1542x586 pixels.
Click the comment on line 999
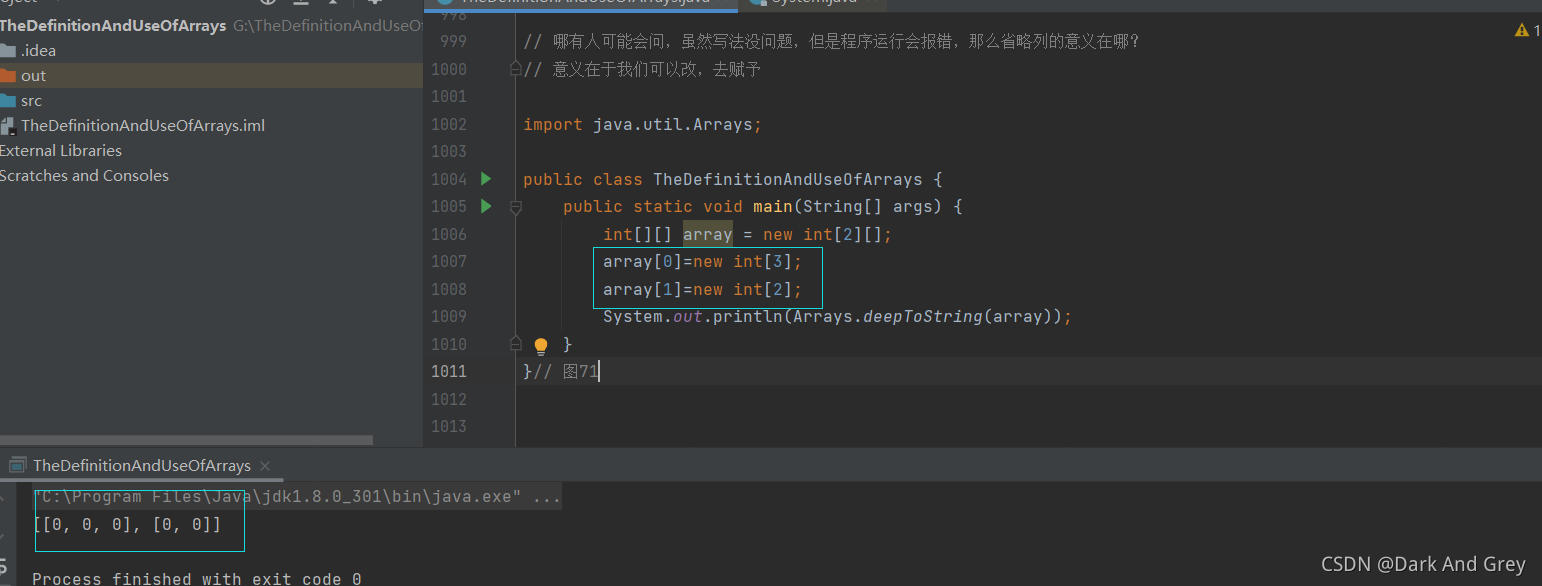pos(832,42)
